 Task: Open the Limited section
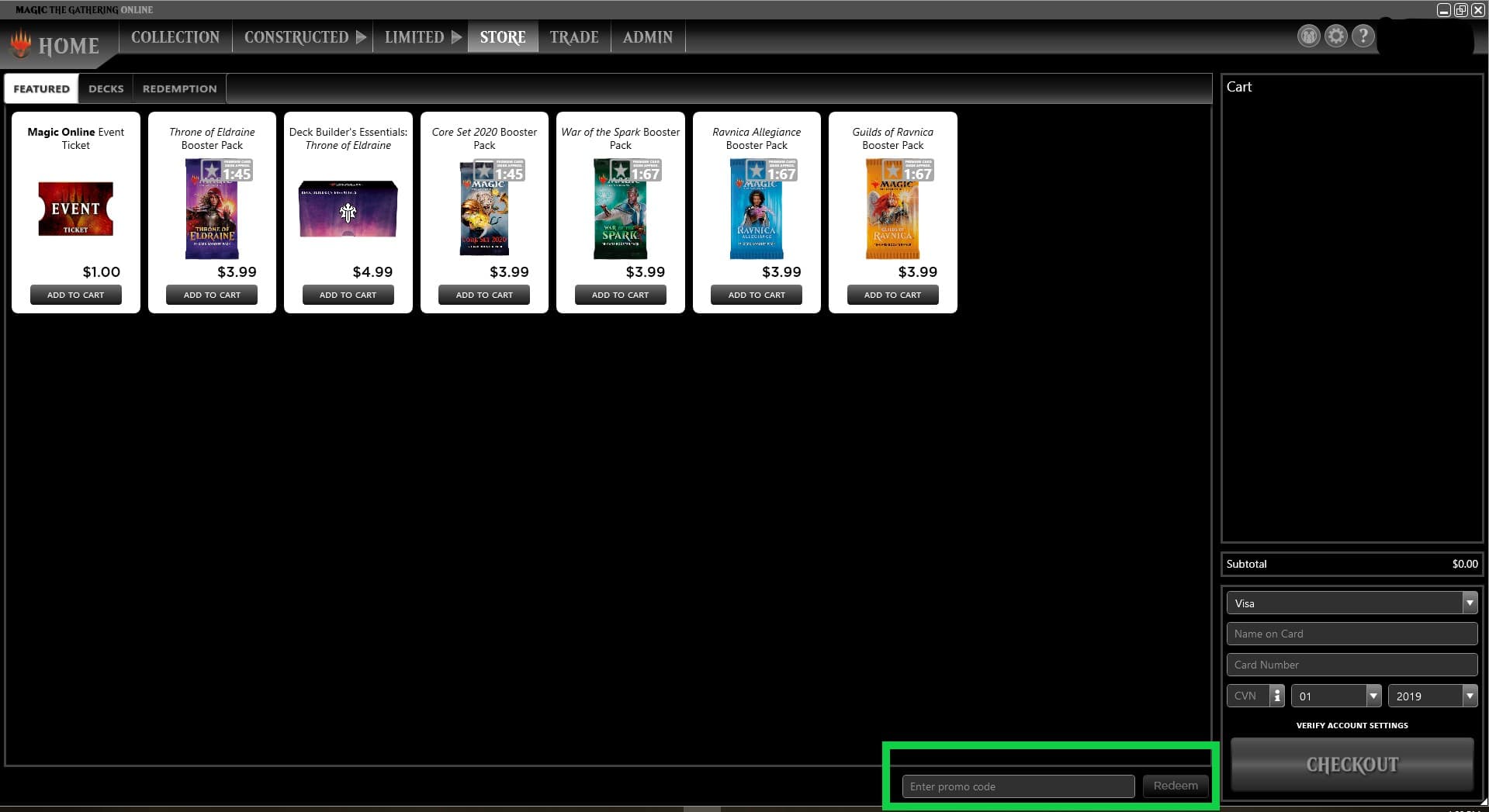414,37
